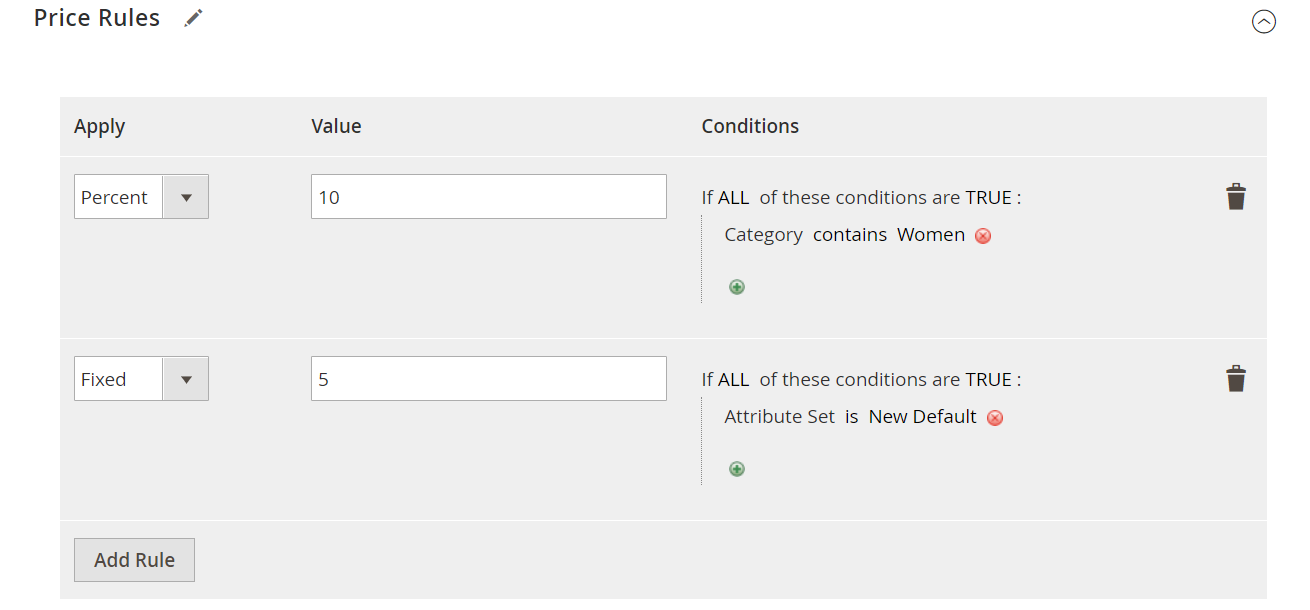Open the Percent apply dropdown
Image resolution: width=1310 pixels, height=610 pixels.
tap(141, 197)
